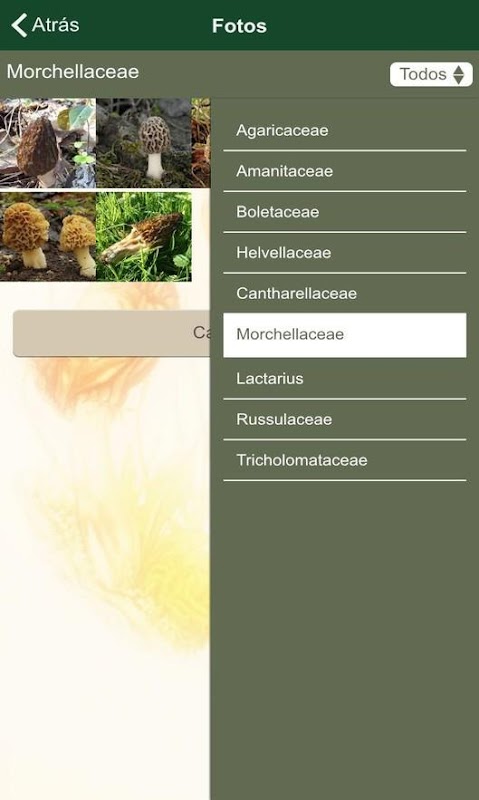The image size is (479, 800).
Task: Select the highlighted Morchellaceae item
Action: coord(345,335)
